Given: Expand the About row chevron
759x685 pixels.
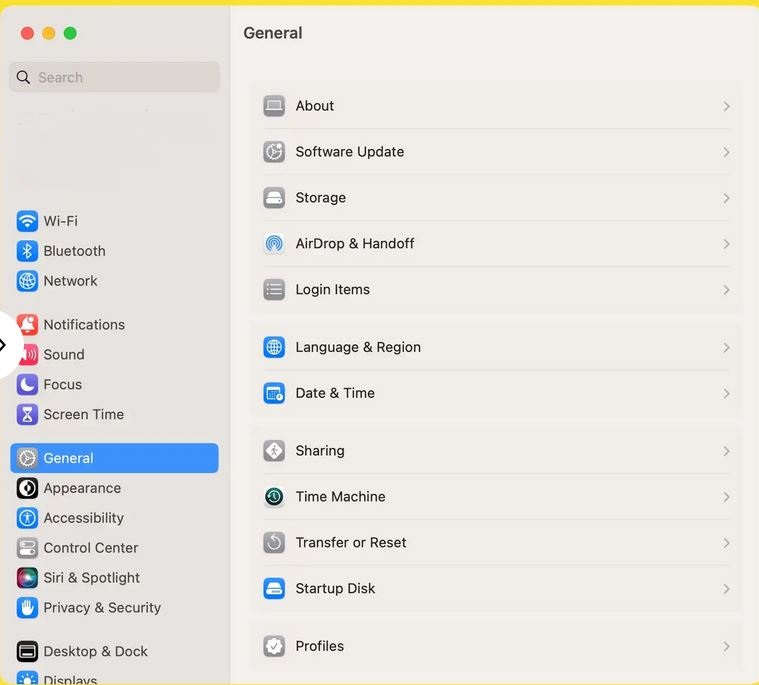Looking at the screenshot, I should [x=726, y=107].
